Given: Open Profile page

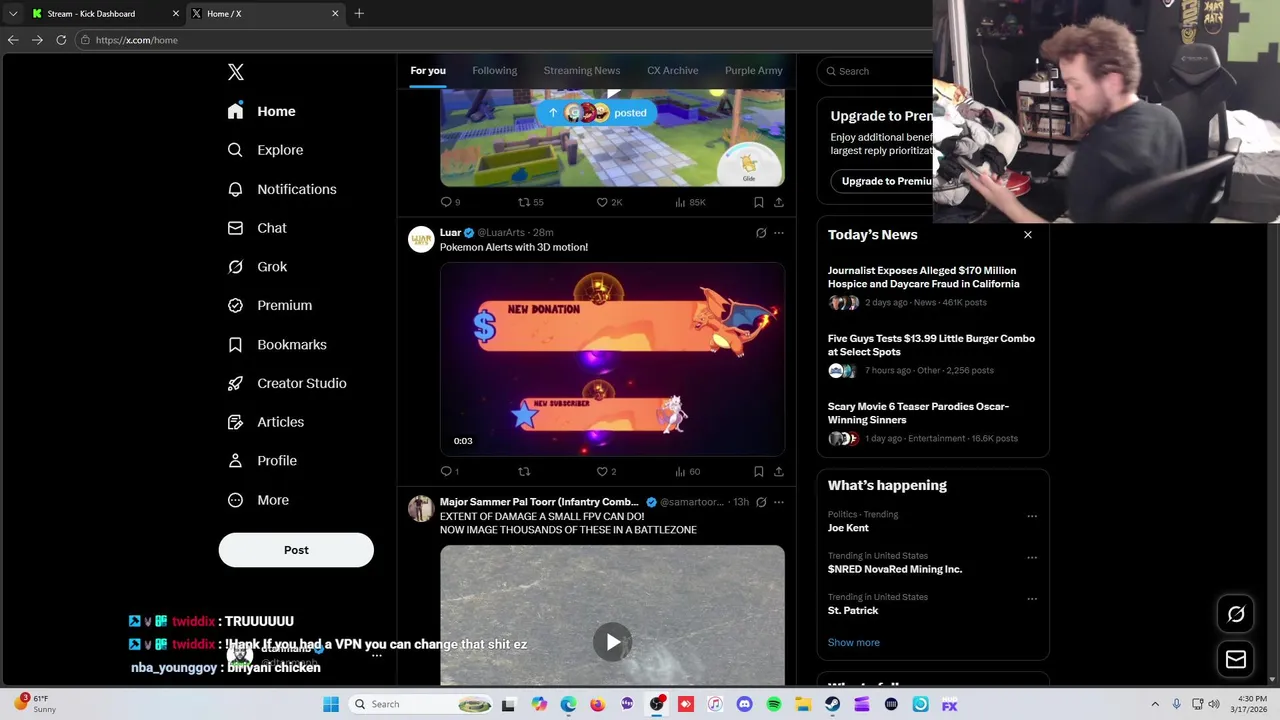Looking at the screenshot, I should point(262,461).
